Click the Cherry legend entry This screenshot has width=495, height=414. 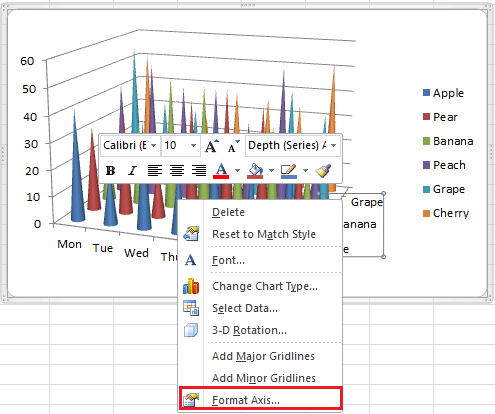pos(446,213)
